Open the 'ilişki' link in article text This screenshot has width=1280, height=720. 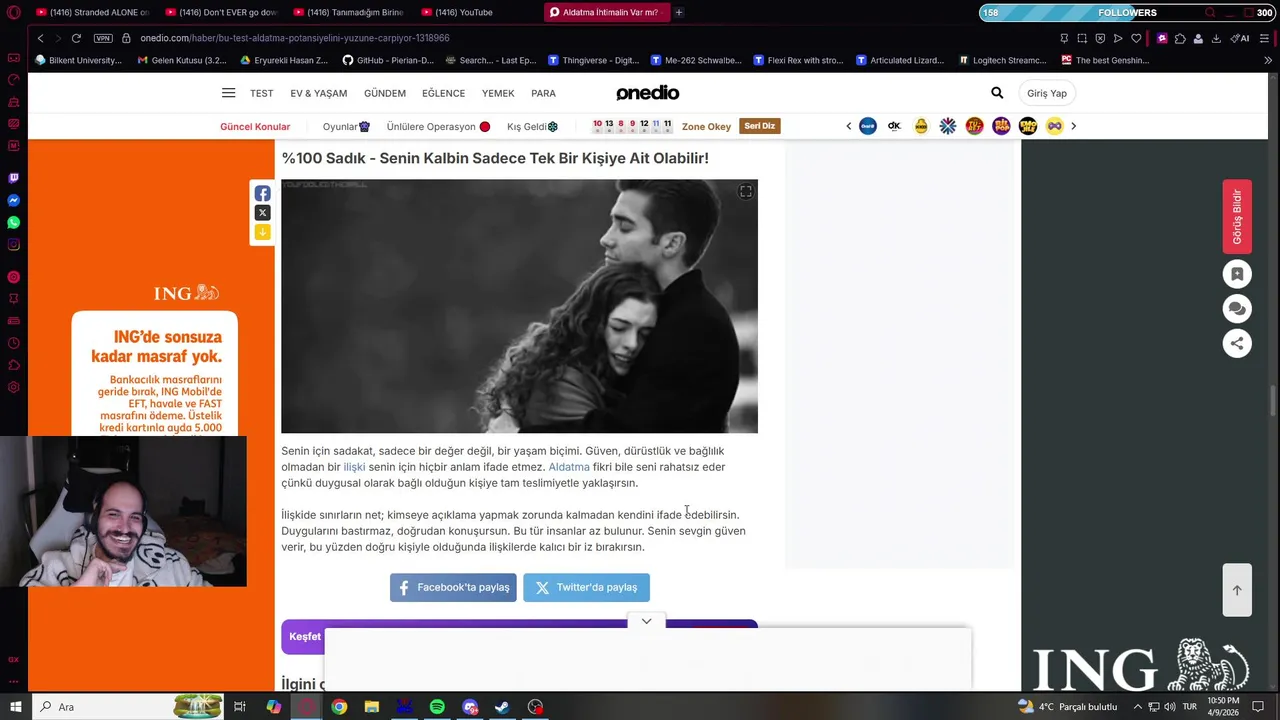pos(354,467)
